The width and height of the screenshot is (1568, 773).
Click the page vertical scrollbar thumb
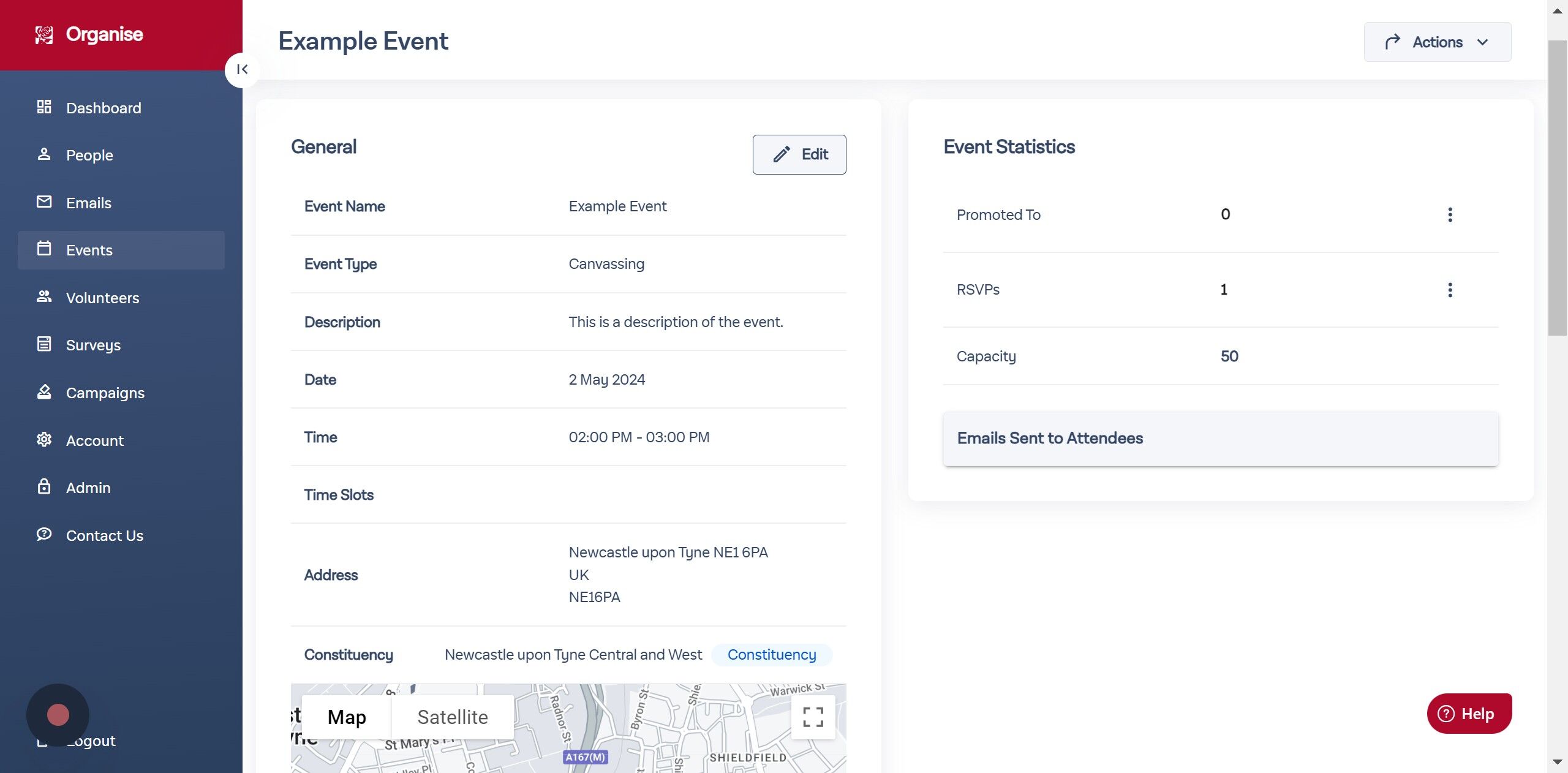pyautogui.click(x=1557, y=187)
